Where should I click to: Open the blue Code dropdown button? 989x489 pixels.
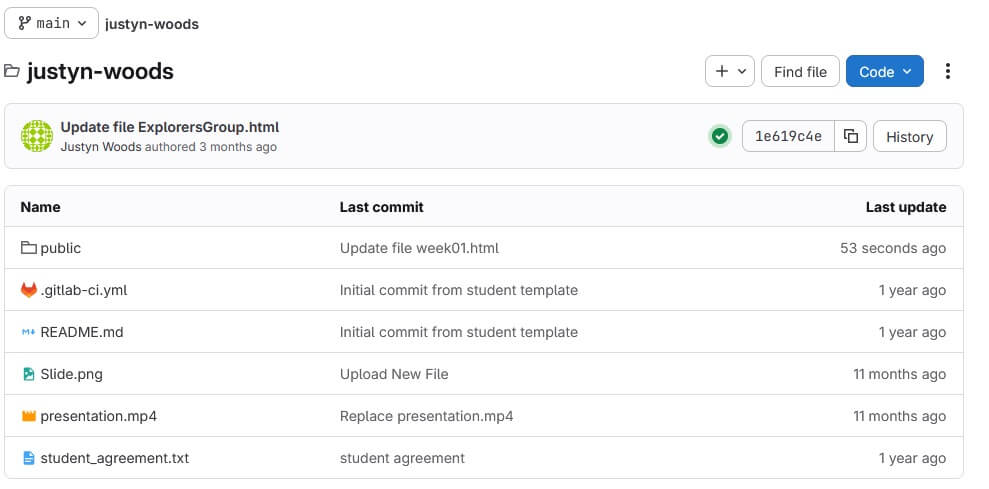click(x=884, y=71)
